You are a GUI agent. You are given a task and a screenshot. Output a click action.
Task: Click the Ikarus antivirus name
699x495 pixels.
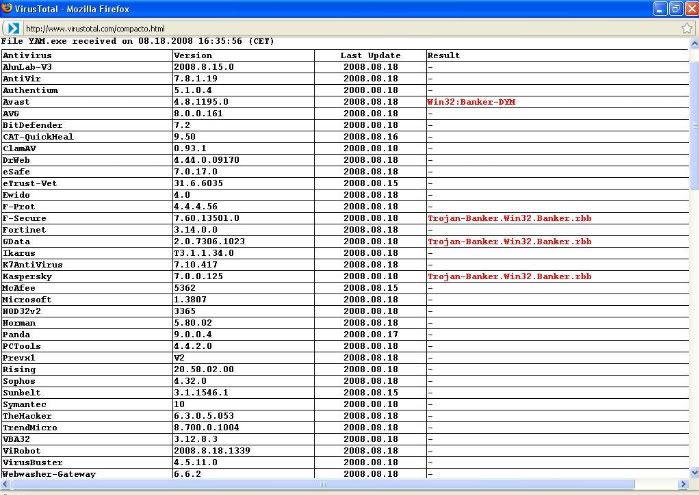(19, 253)
